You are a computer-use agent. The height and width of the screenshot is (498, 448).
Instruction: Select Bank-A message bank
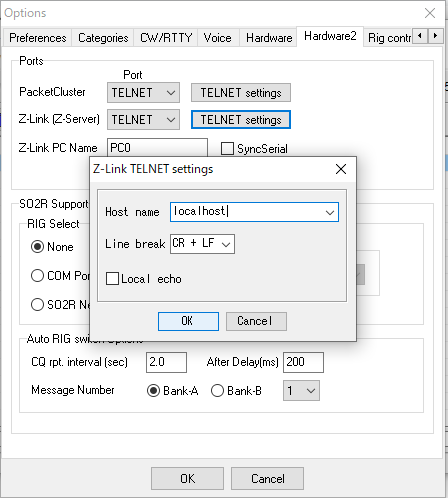click(153, 391)
